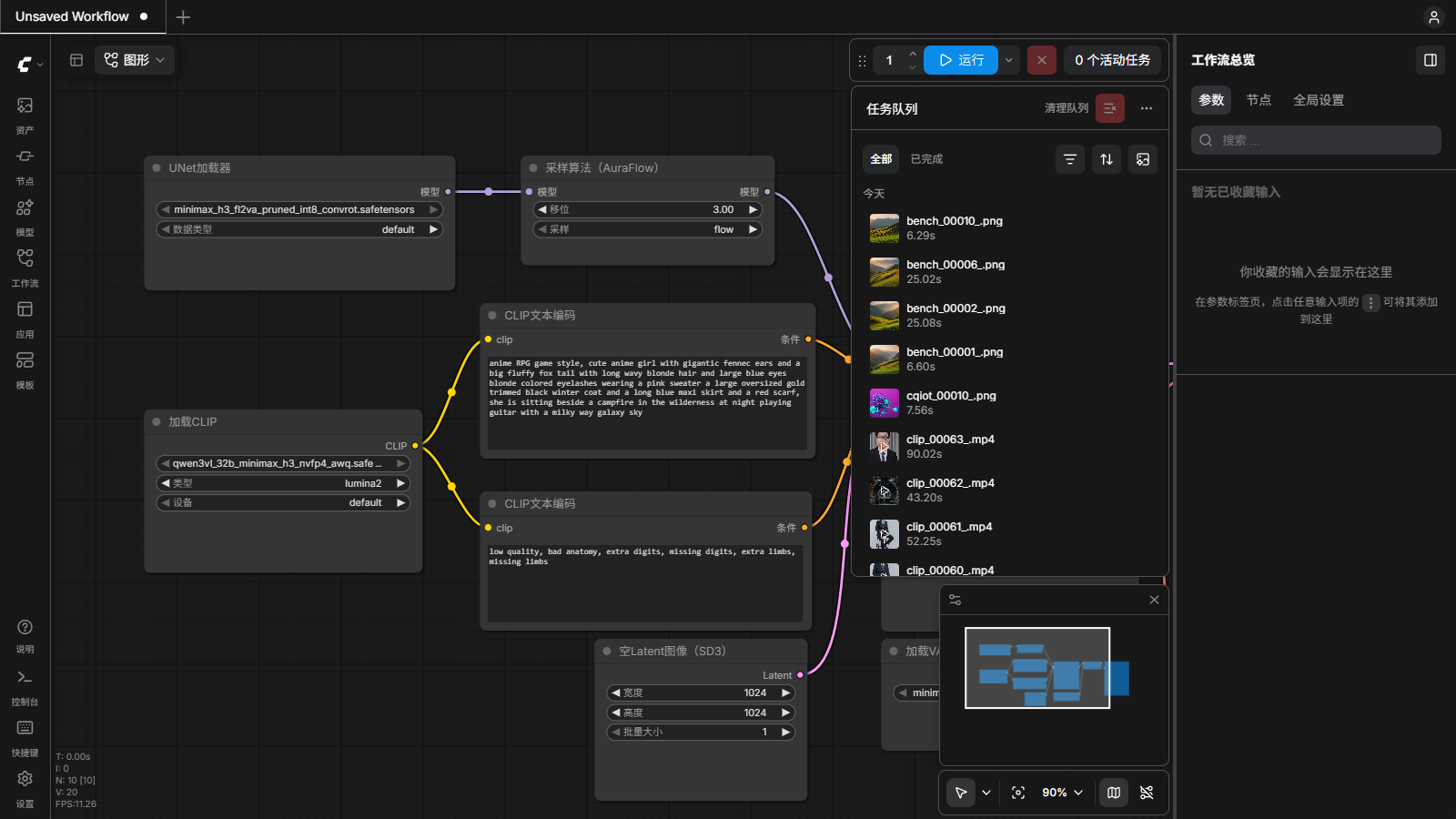Collapse the 加载CLIP node via its dot
Viewport: 1456px width, 819px height.
tap(157, 422)
